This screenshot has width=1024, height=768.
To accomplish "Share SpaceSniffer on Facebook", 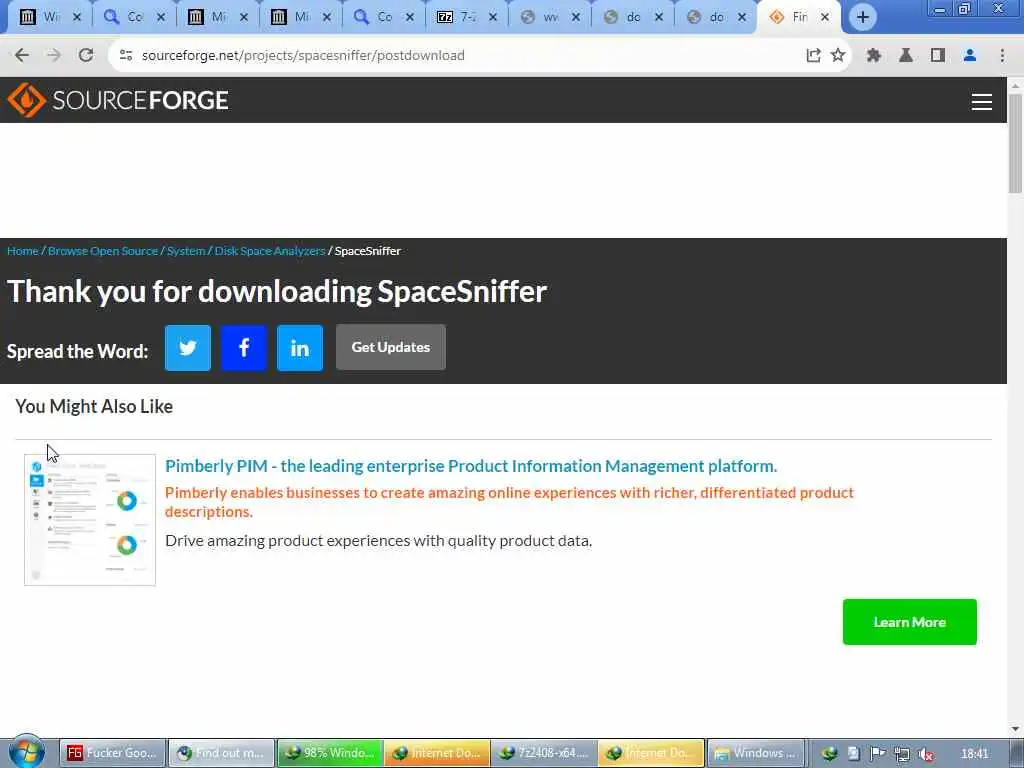I will (244, 347).
